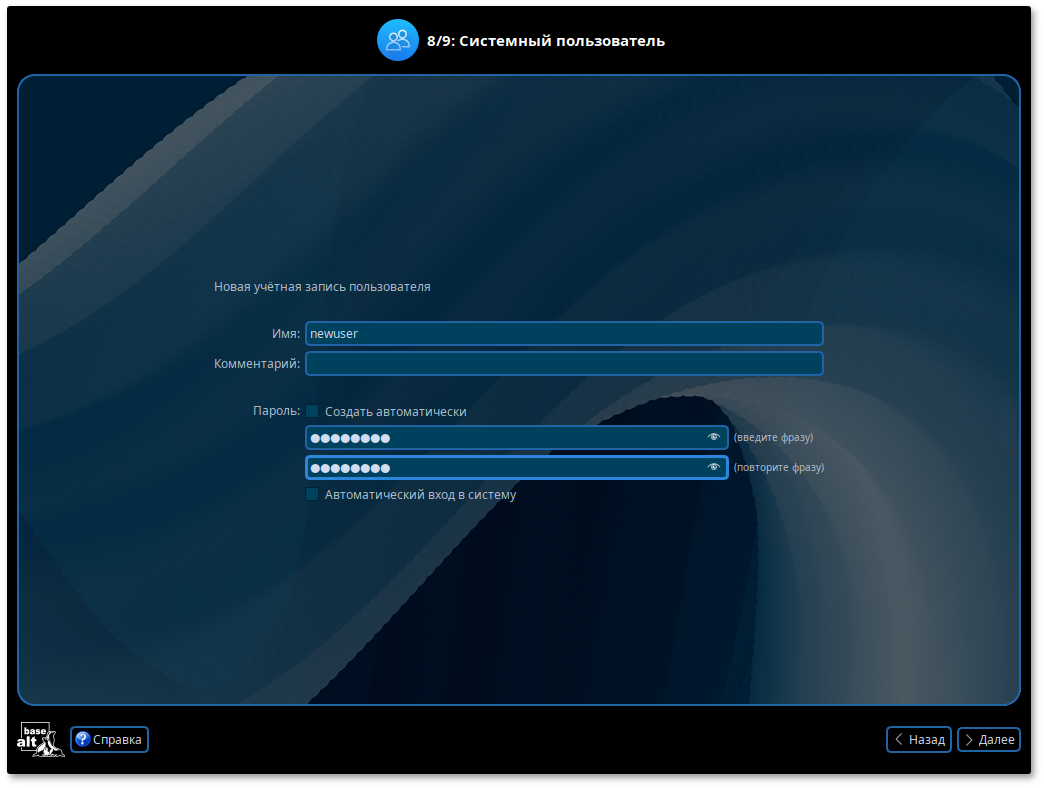Click the blue question mark icon beside Справка

[x=82, y=740]
